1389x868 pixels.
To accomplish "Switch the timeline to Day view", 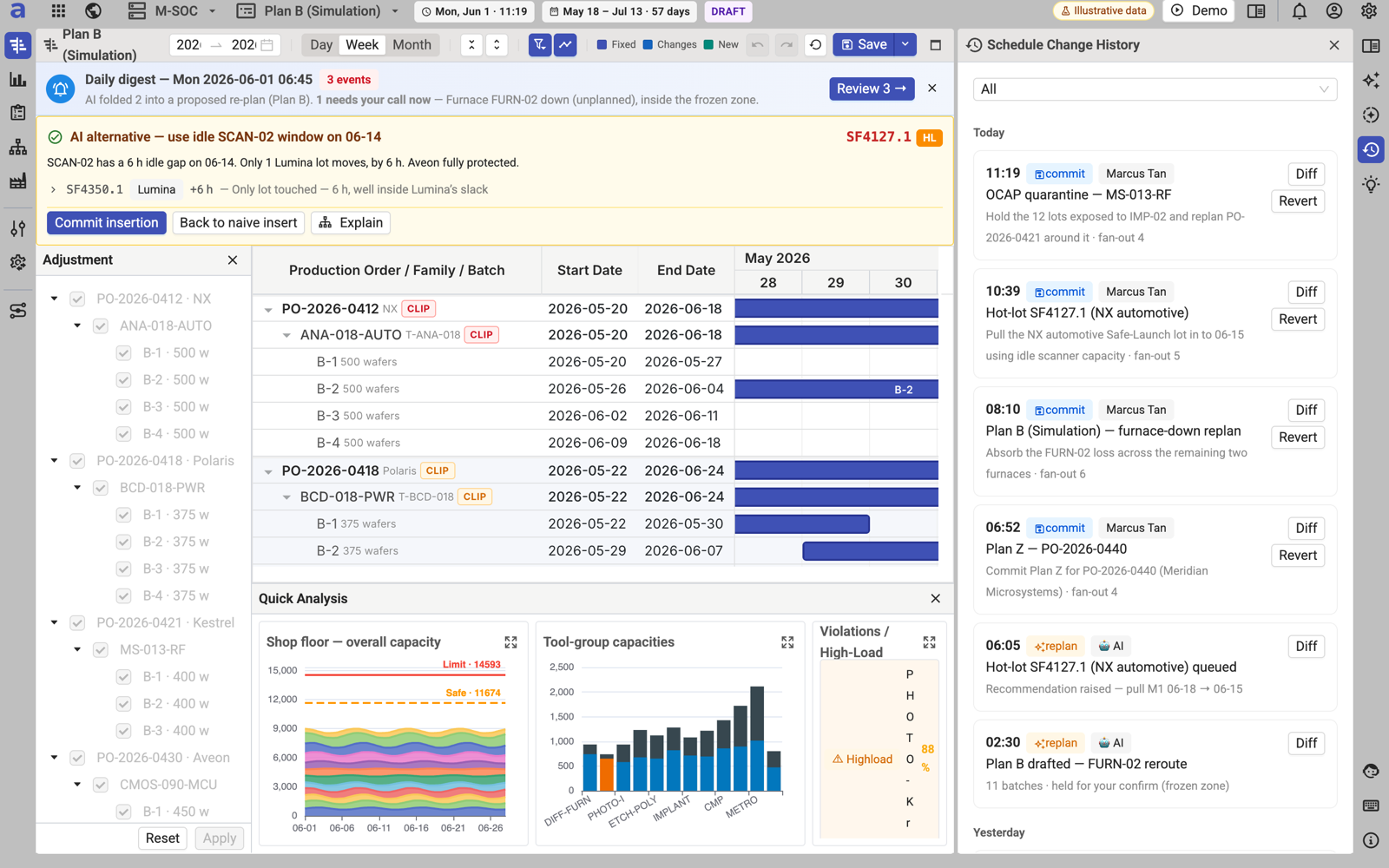I will coord(321,45).
